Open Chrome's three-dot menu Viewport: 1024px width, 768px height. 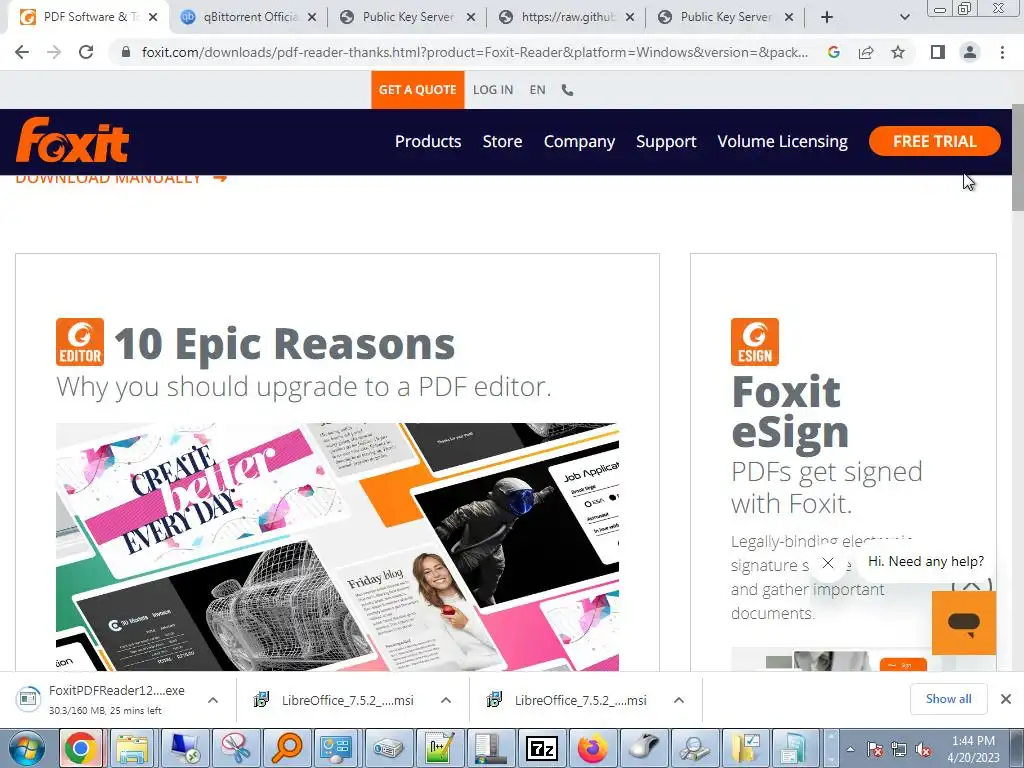coord(1002,52)
